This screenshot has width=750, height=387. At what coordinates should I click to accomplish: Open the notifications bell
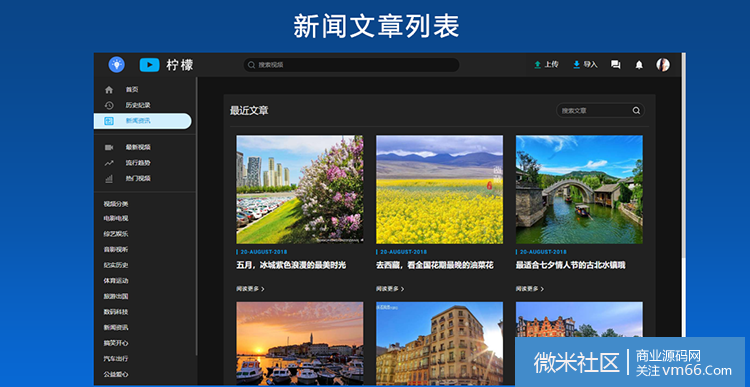pos(639,65)
